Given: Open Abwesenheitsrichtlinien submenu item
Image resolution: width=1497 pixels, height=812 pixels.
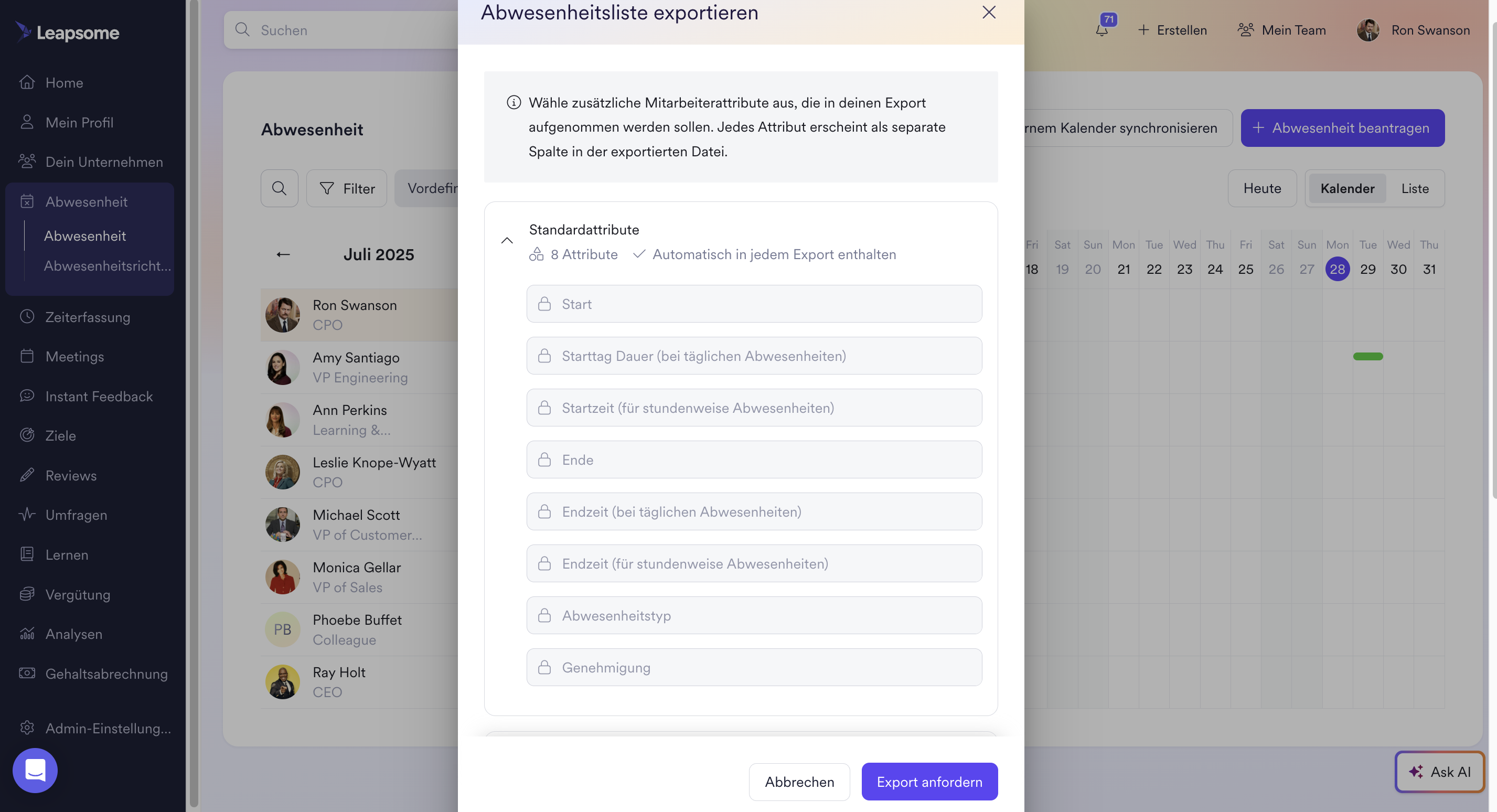Looking at the screenshot, I should point(108,265).
